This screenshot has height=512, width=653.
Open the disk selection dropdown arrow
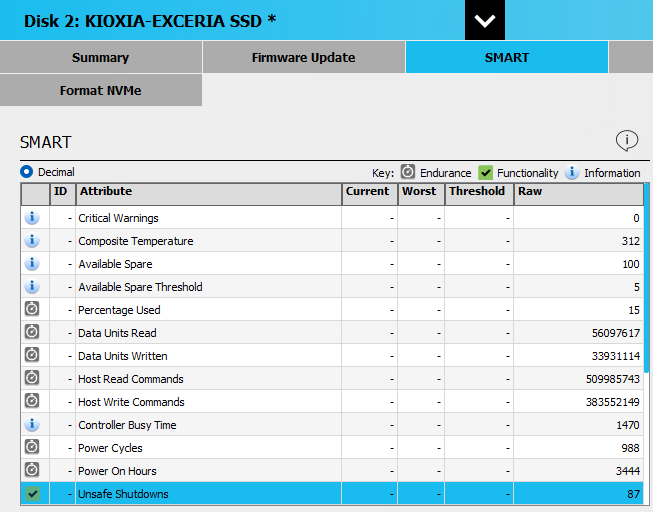coord(485,20)
